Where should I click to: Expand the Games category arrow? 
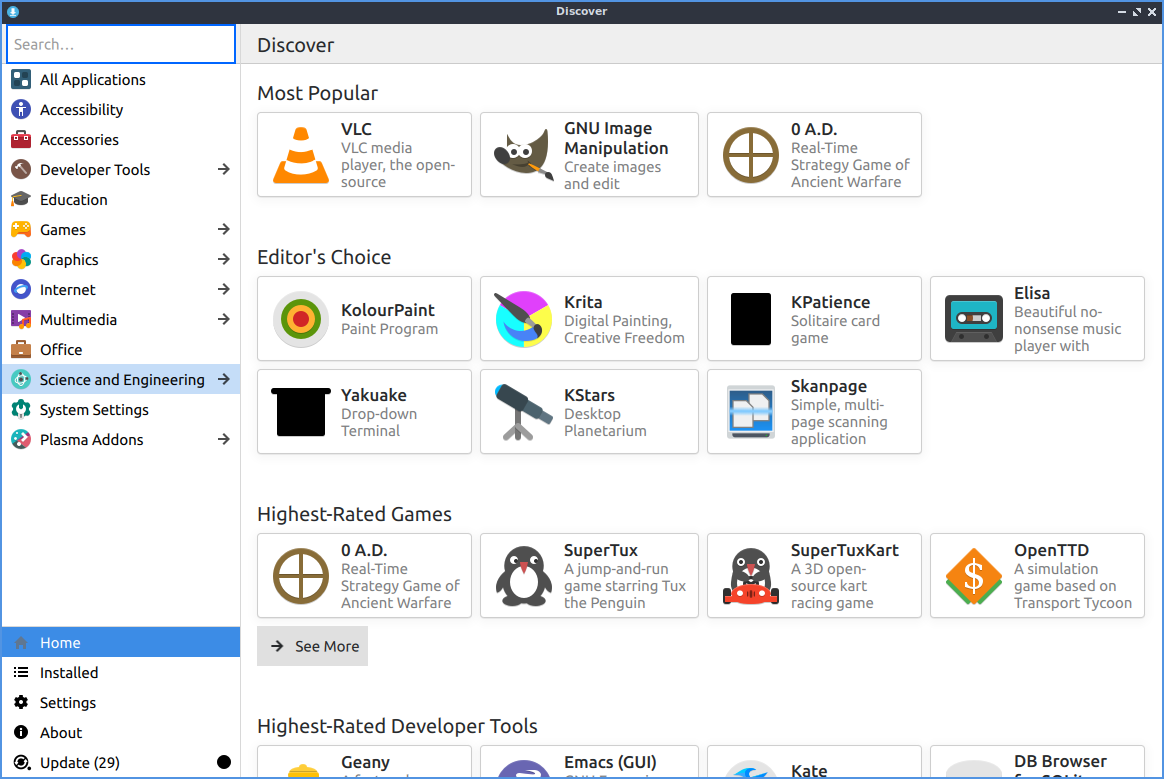tap(224, 230)
